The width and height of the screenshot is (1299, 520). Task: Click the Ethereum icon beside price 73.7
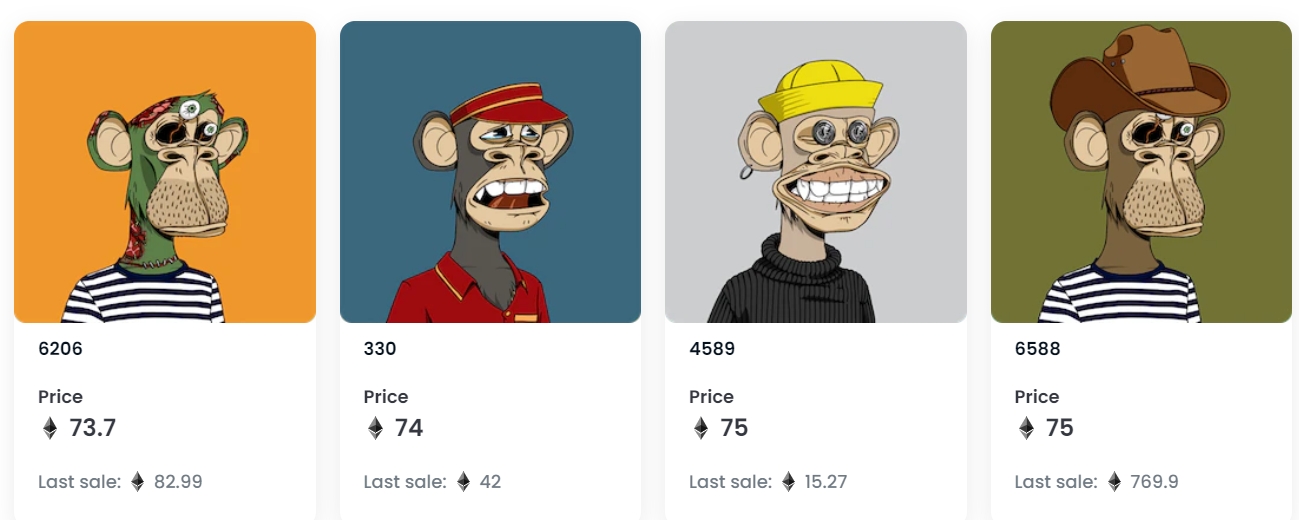[x=50, y=429]
